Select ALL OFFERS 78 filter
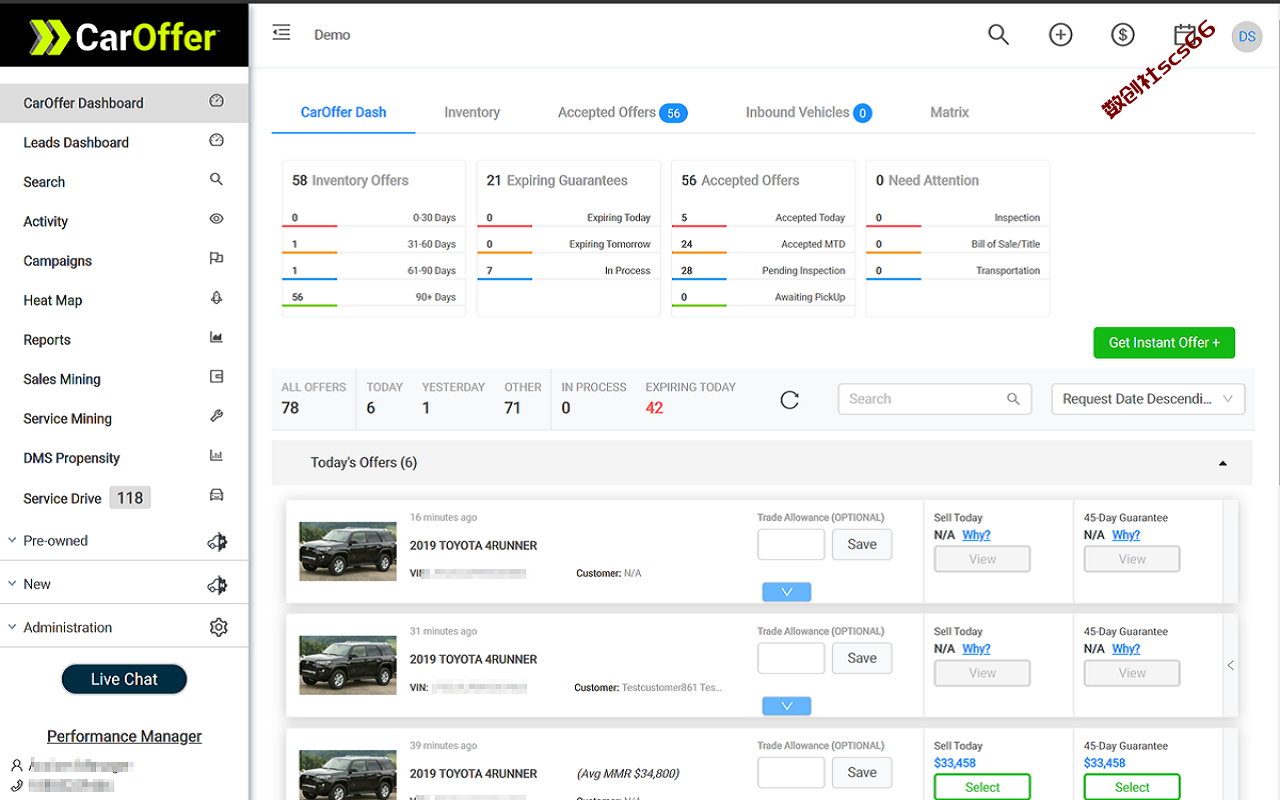The image size is (1280, 800). [x=313, y=398]
